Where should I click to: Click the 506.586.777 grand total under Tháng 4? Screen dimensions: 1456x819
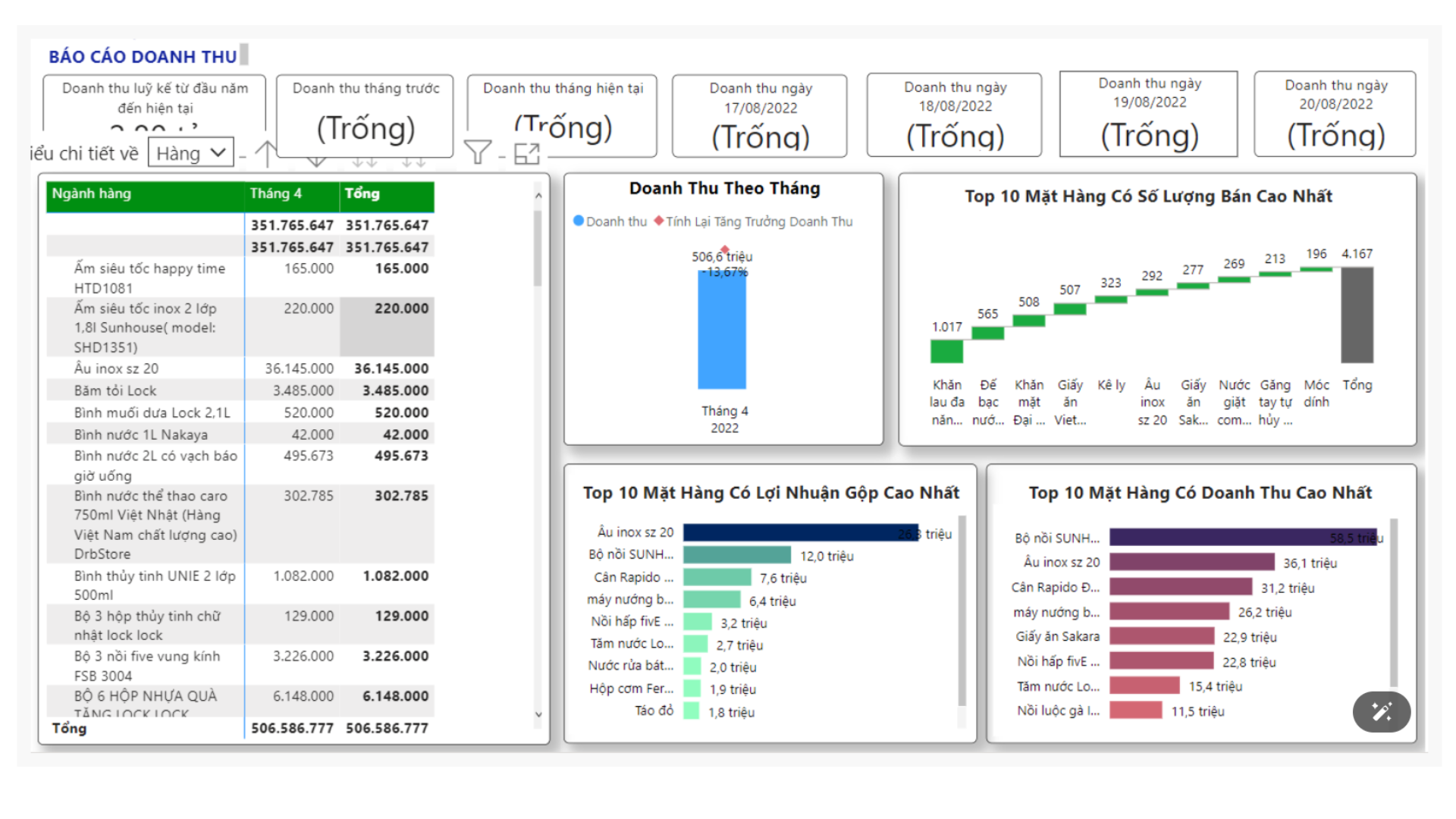[x=292, y=728]
